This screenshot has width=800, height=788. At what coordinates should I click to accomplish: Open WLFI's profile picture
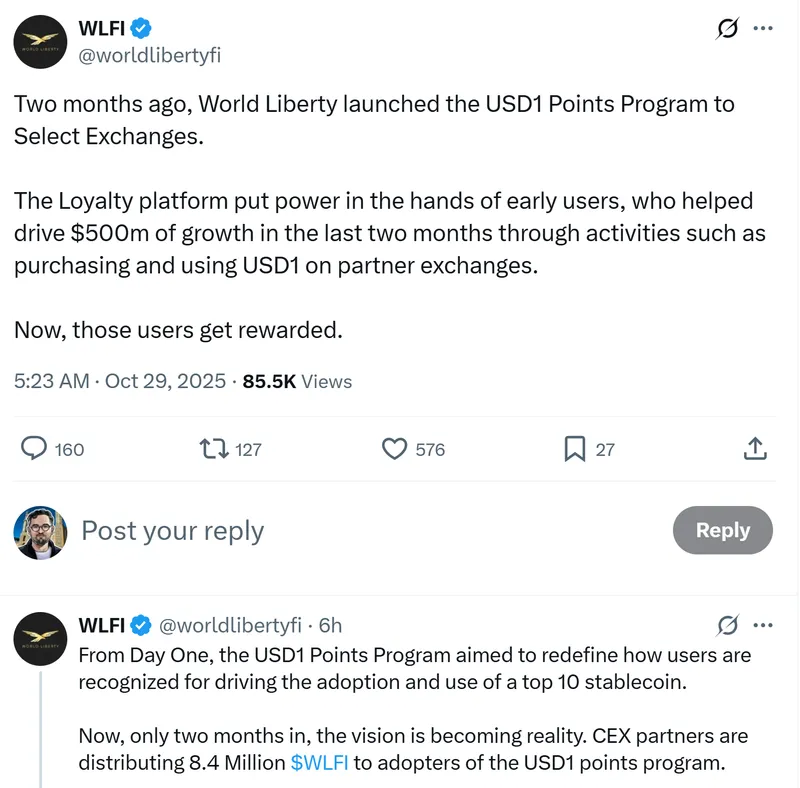coord(40,42)
